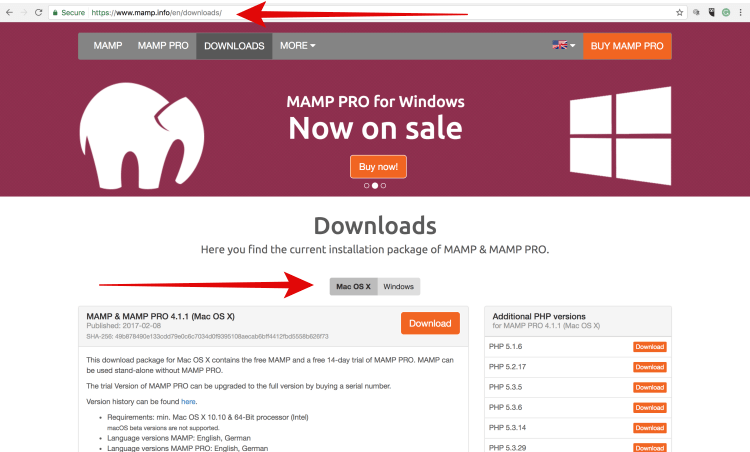Download PHP 5.1.6
The height and width of the screenshot is (452, 750).
coord(650,347)
